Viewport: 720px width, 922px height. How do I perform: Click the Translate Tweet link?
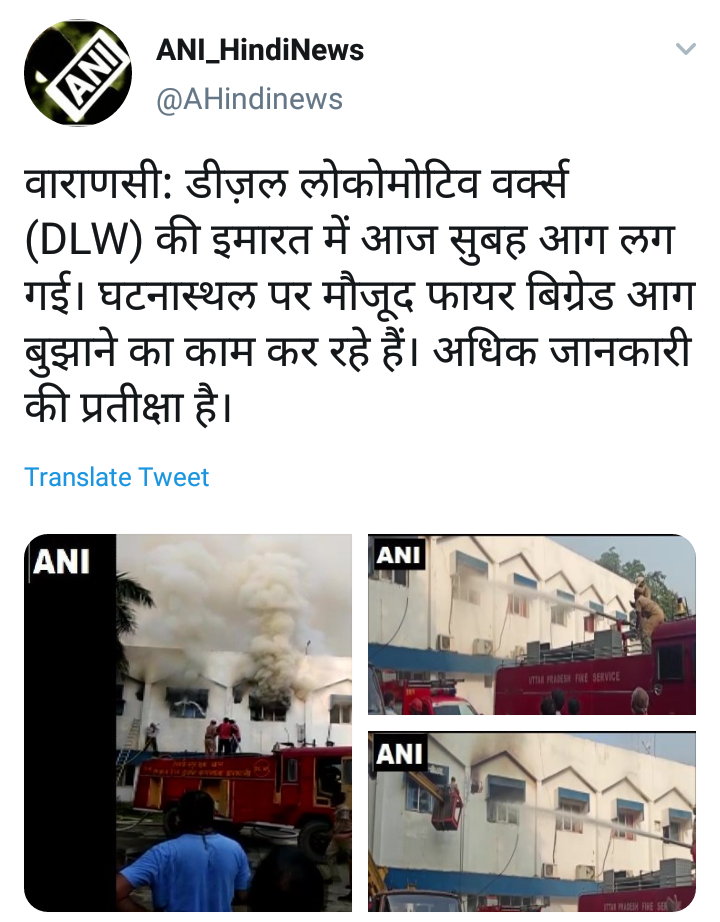(116, 477)
